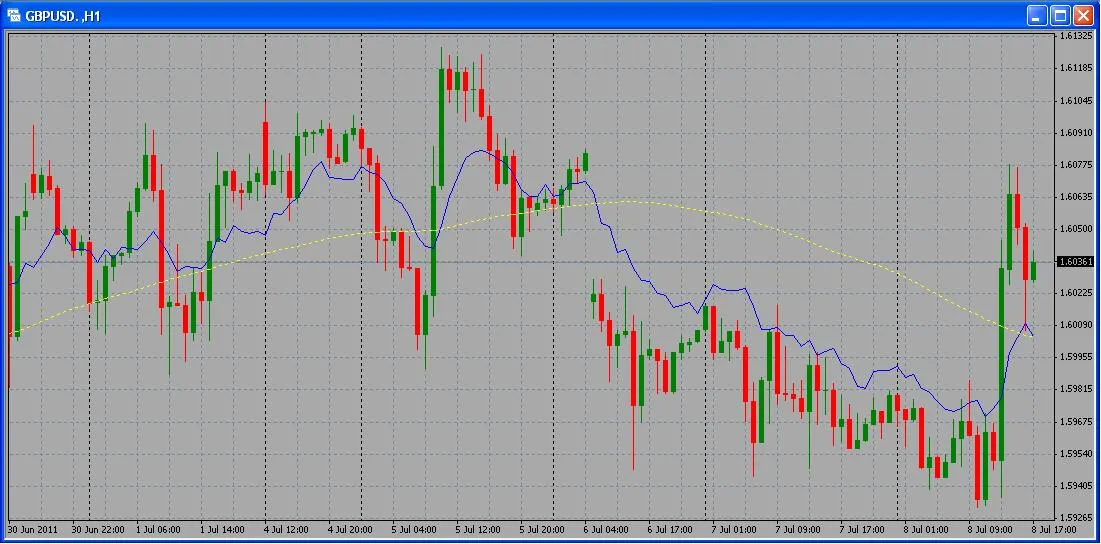Click the 7 Jul 09:00 time label
This screenshot has width=1101, height=544.
pyautogui.click(x=799, y=529)
